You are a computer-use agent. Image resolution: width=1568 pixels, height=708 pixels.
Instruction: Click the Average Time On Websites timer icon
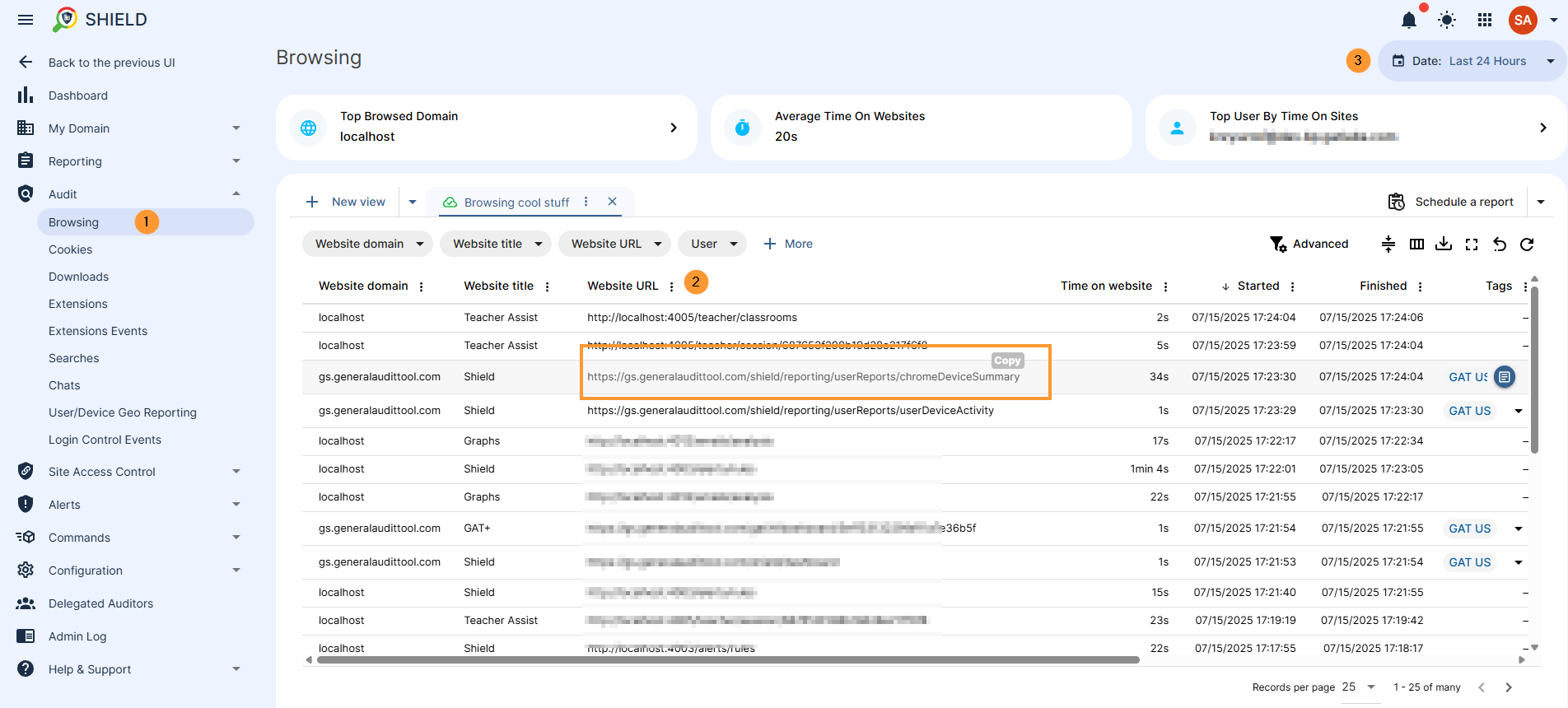pos(743,128)
